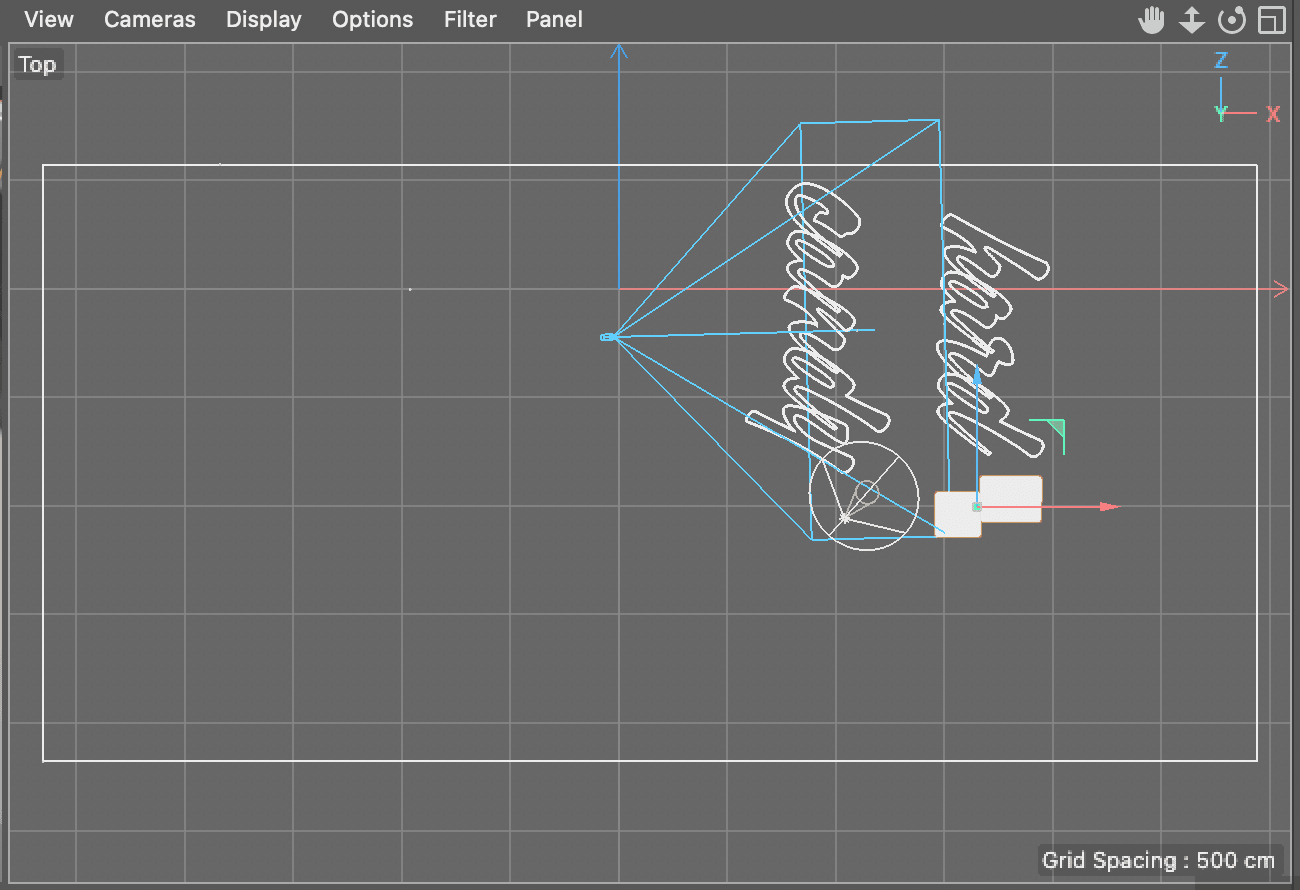
Task: Open the Options menu
Action: coord(372,19)
